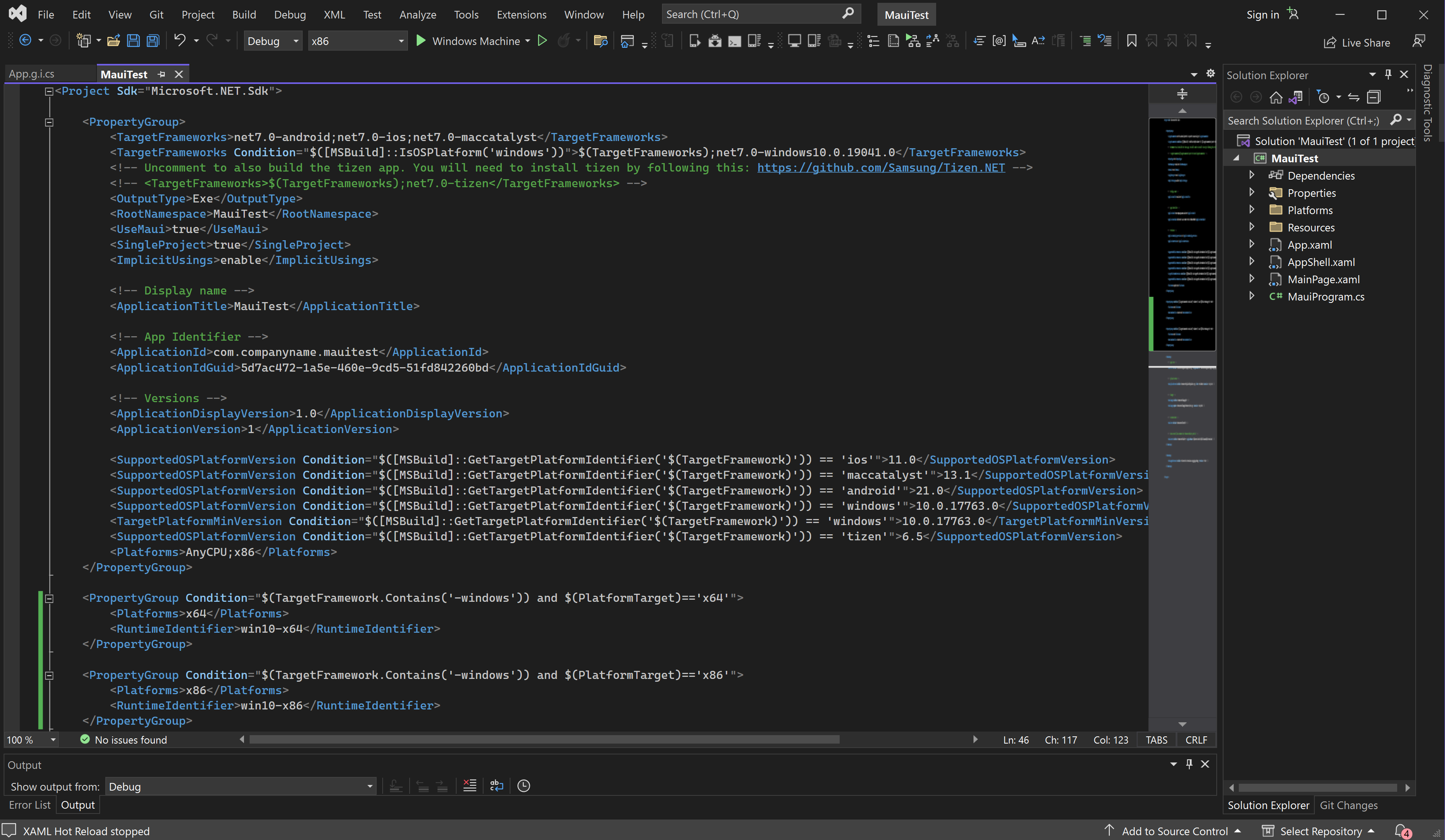Start without debugging using outlined play icon

pos(542,41)
